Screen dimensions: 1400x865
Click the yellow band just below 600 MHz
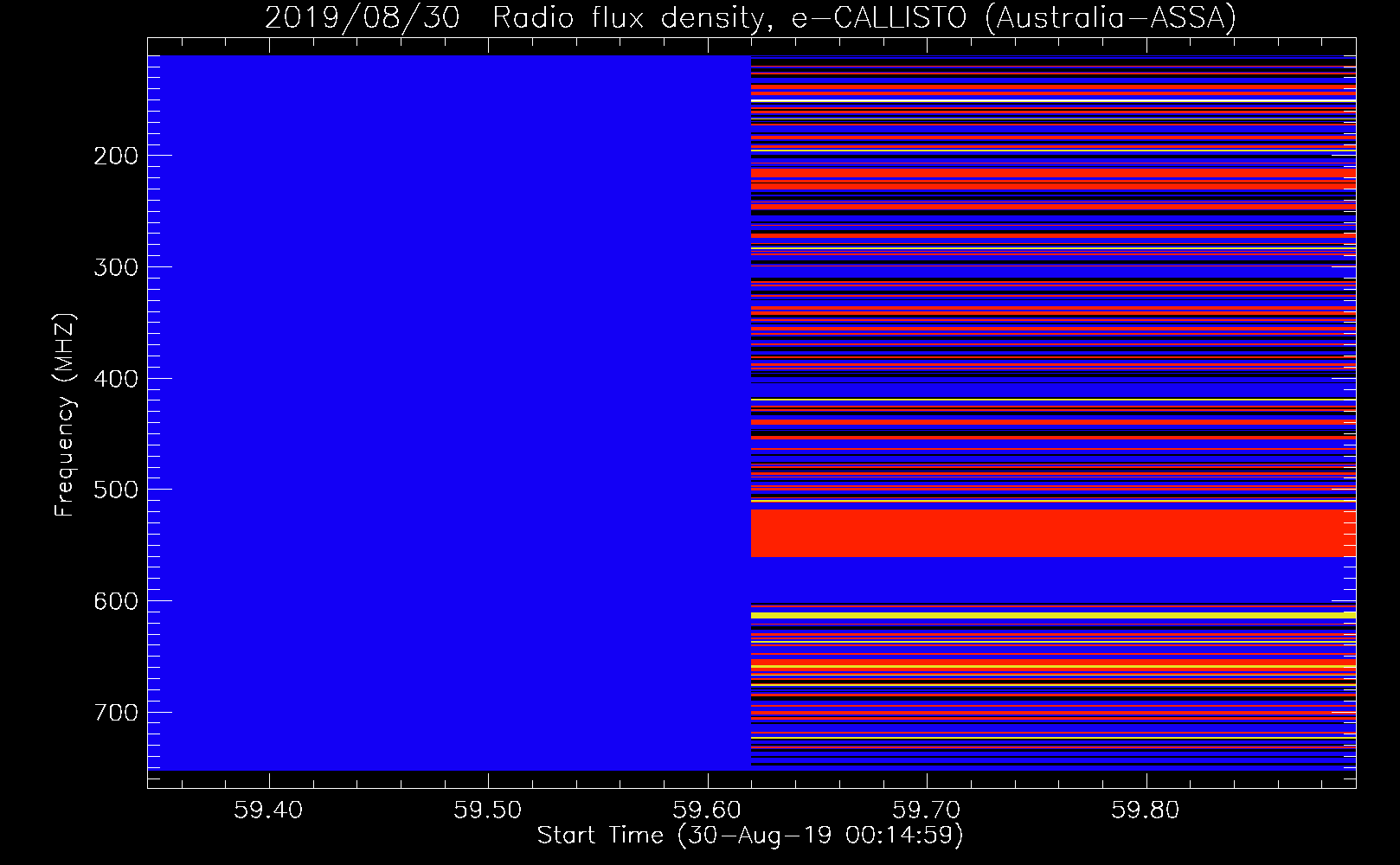click(1053, 615)
